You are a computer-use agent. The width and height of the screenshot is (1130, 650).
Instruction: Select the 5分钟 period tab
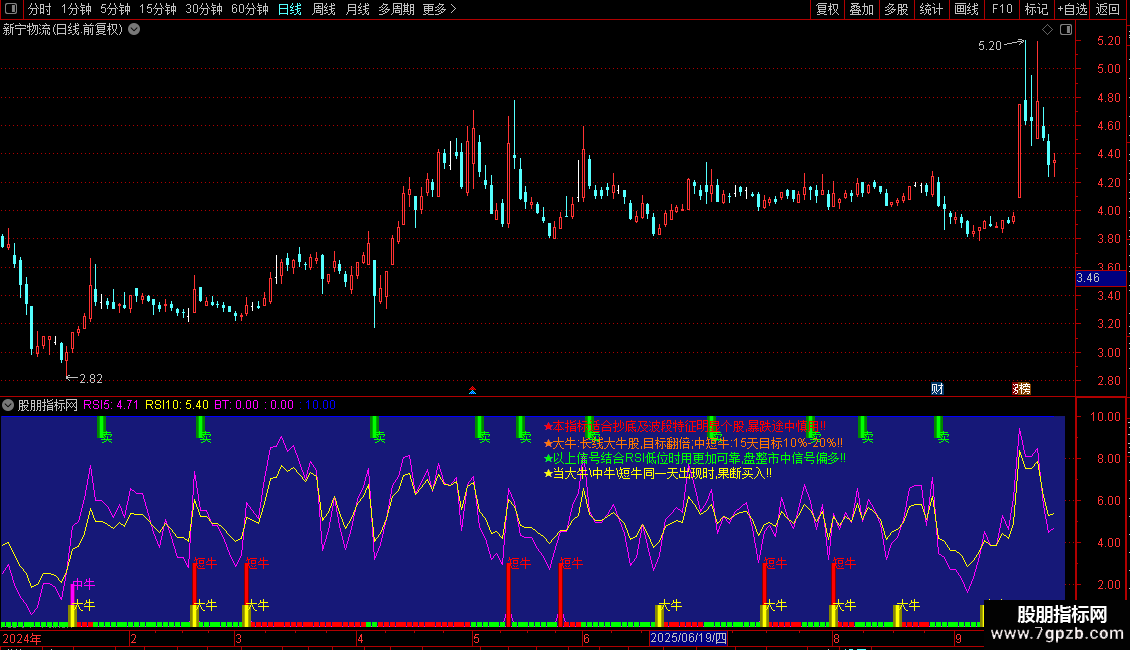(x=115, y=9)
